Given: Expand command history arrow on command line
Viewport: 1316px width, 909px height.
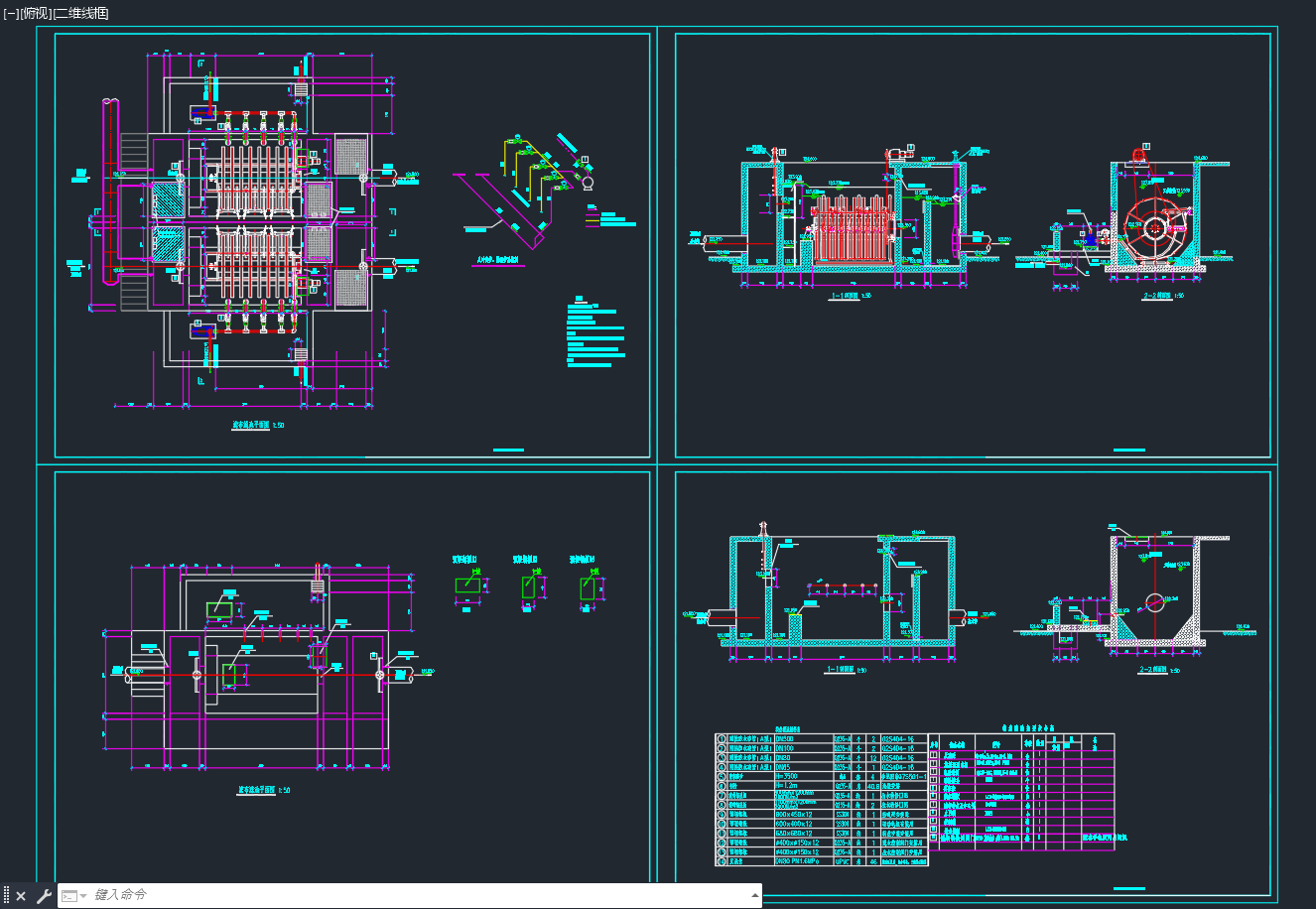Looking at the screenshot, I should tap(755, 895).
